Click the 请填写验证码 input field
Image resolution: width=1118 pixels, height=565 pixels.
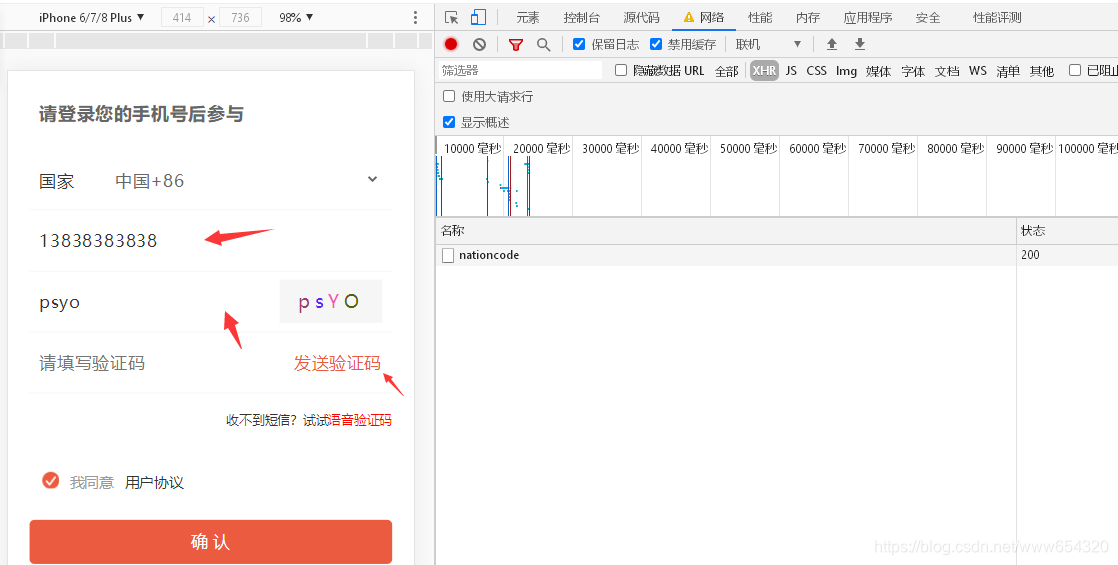[157, 363]
